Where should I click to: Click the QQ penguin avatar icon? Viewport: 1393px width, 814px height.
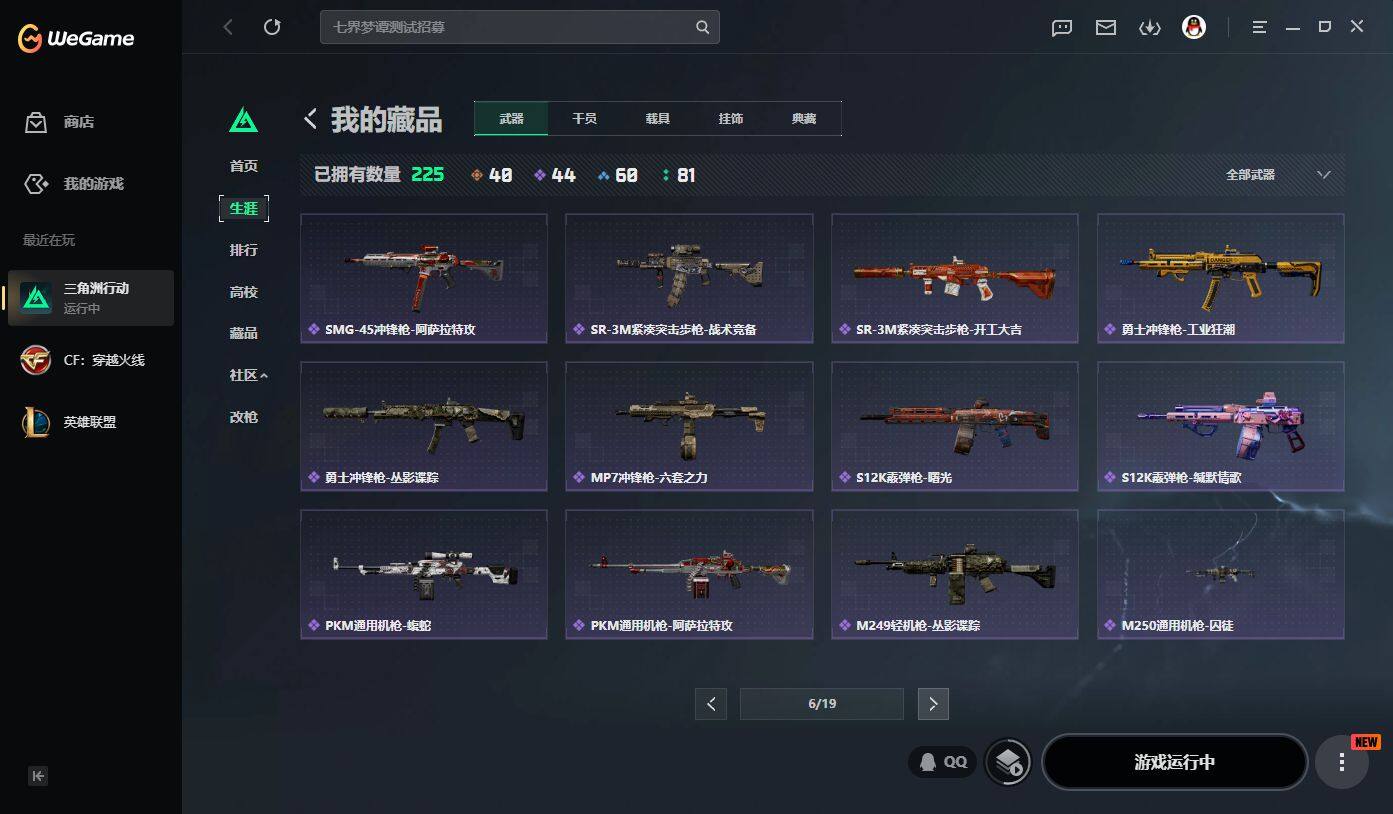tap(1193, 27)
